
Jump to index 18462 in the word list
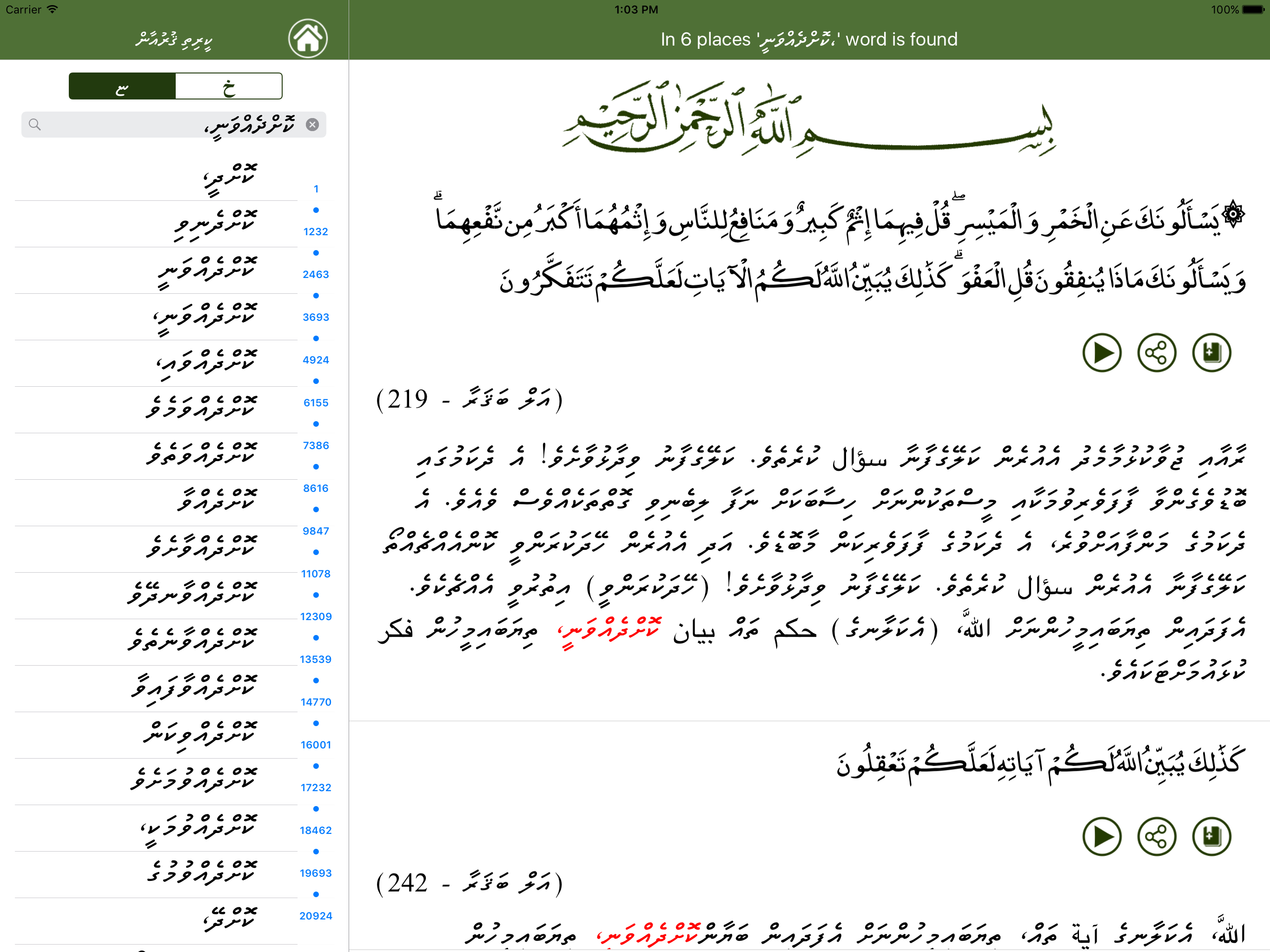pyautogui.click(x=316, y=830)
